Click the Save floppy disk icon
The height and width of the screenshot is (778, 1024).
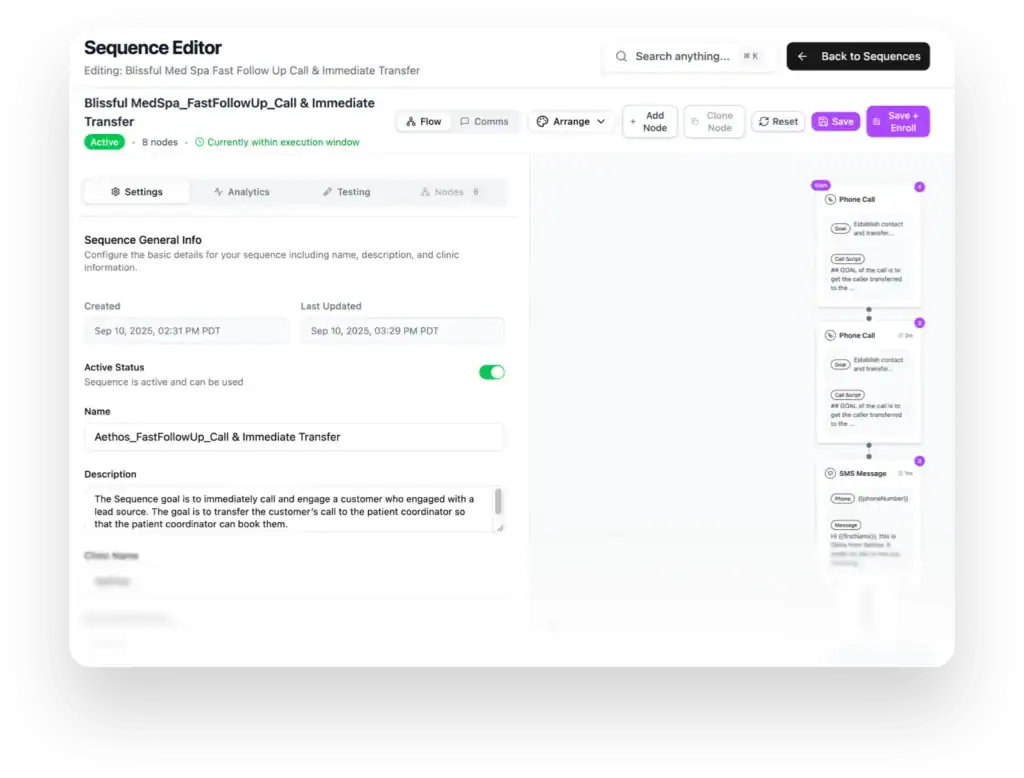click(x=823, y=122)
